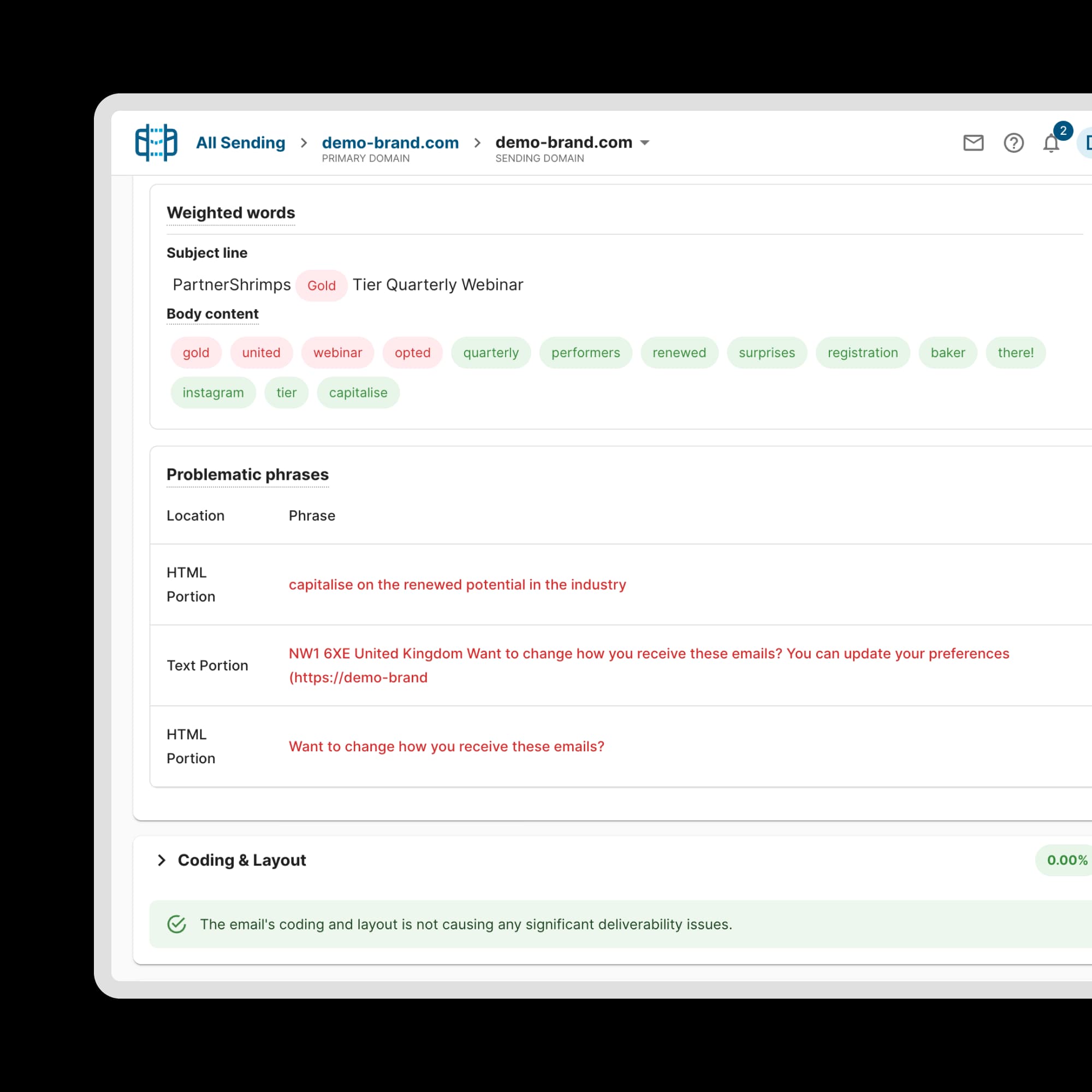
Task: Select the 'webinar' body word tag
Action: 337,353
